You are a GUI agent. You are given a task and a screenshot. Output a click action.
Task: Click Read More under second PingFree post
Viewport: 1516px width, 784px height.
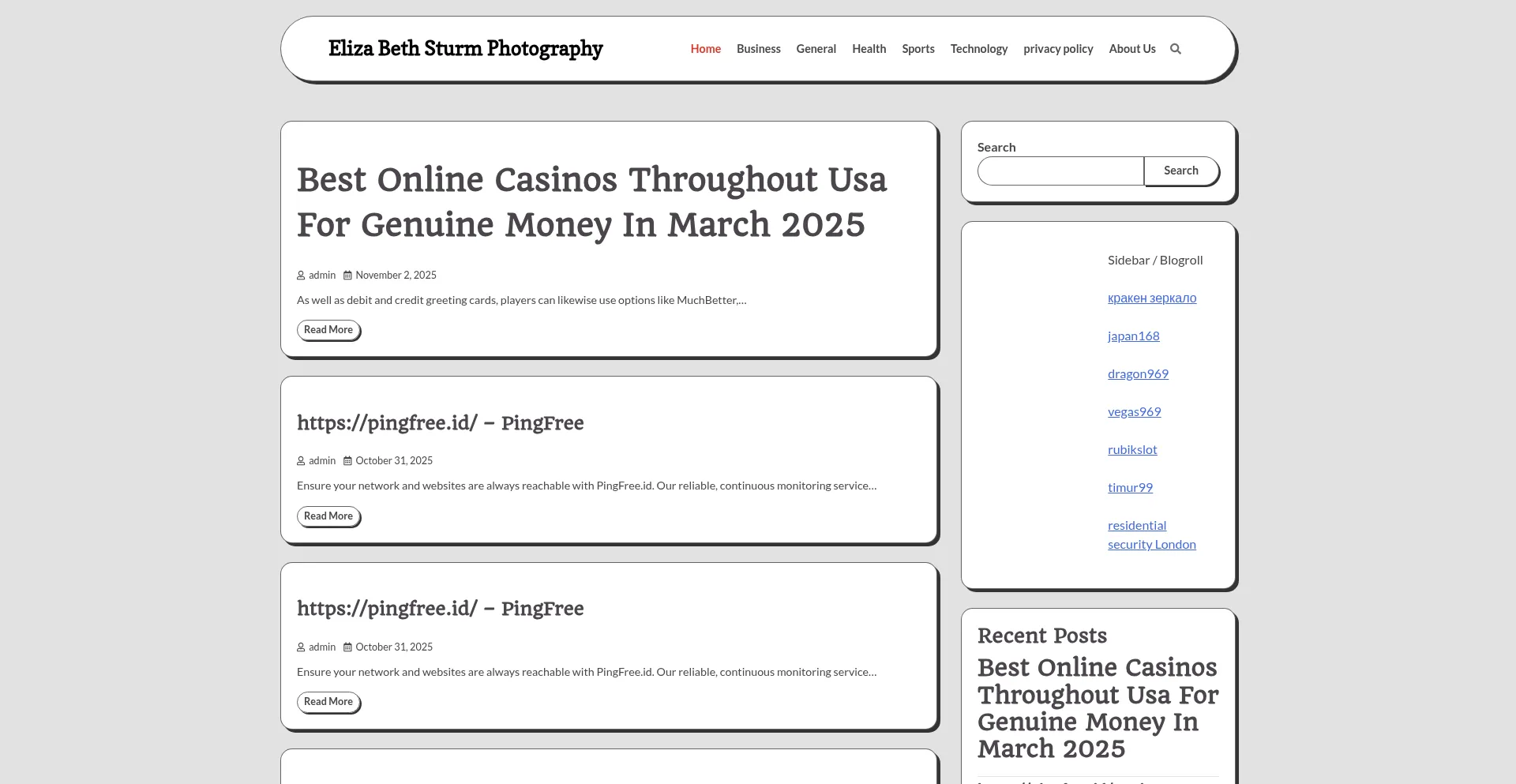328,702
